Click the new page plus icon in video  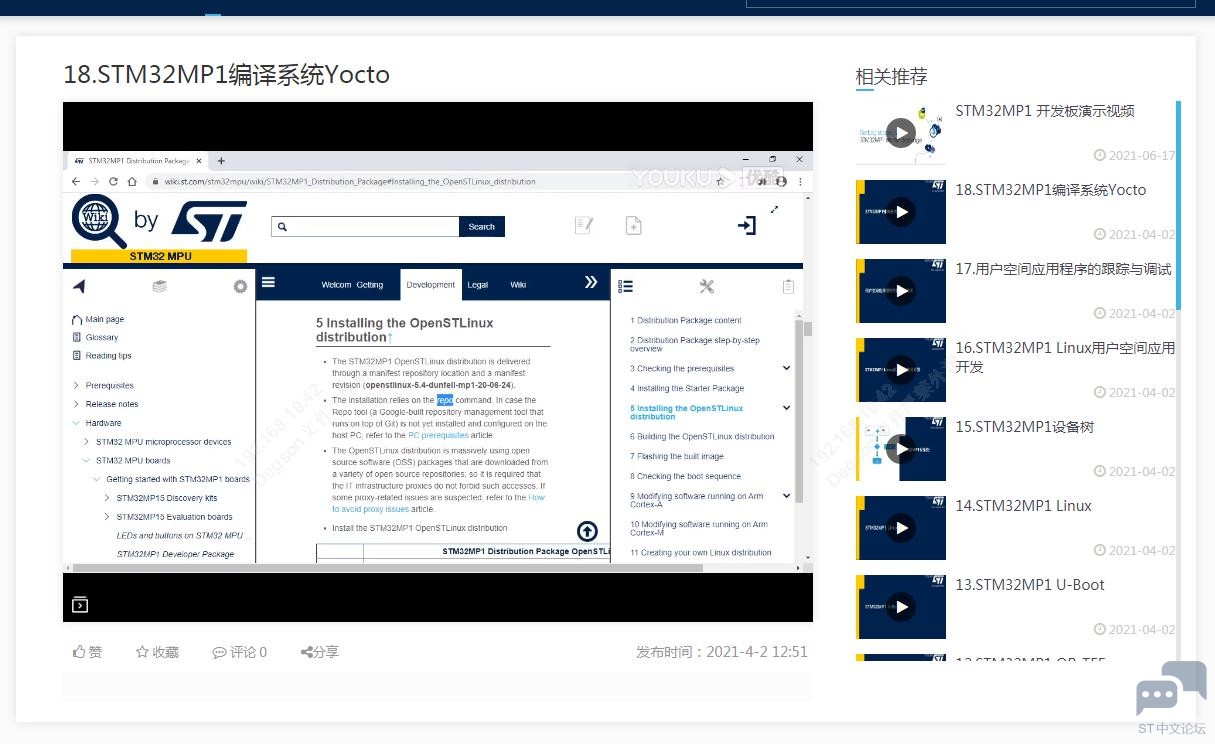633,226
